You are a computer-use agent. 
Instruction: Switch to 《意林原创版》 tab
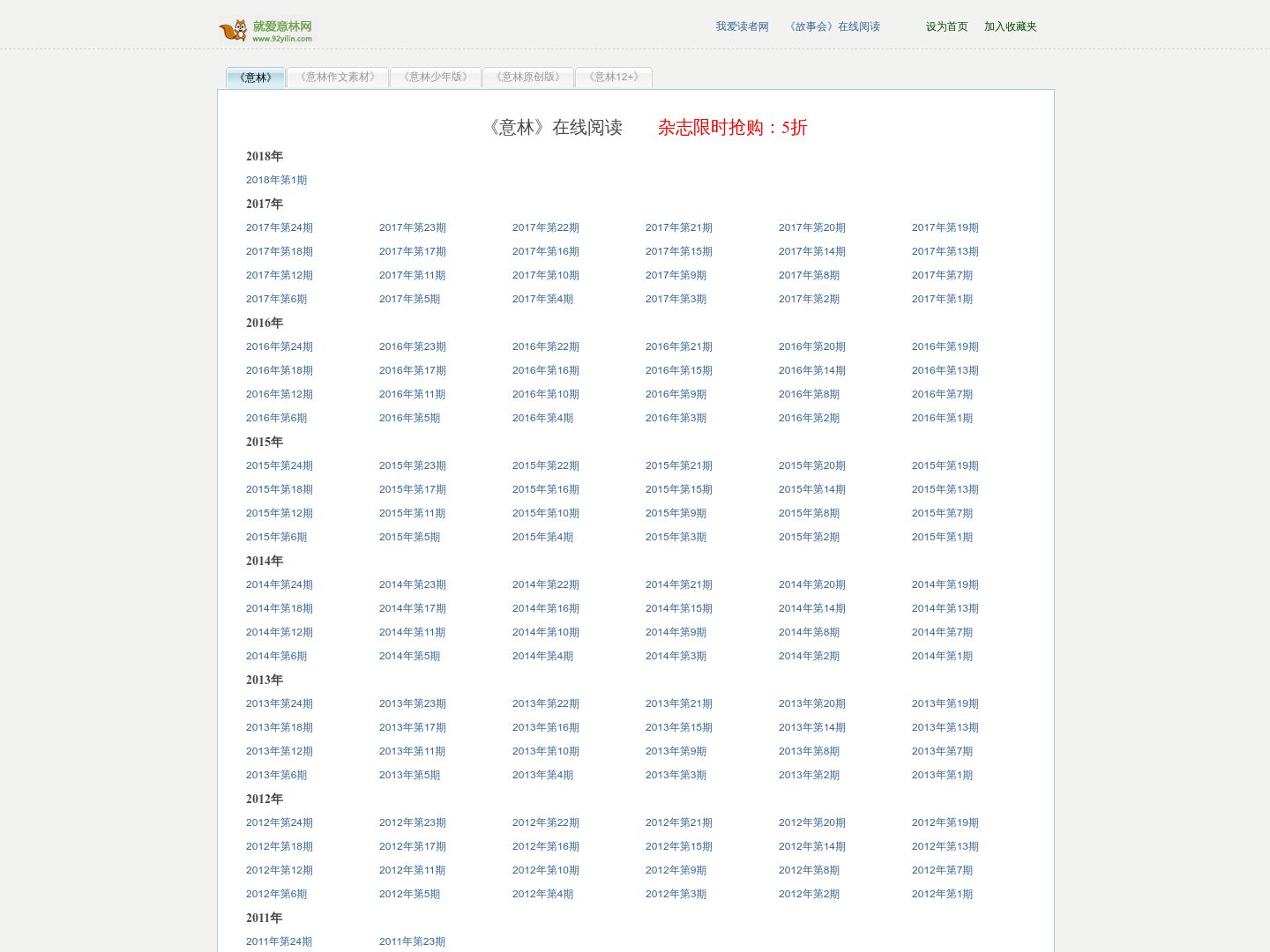tap(528, 78)
